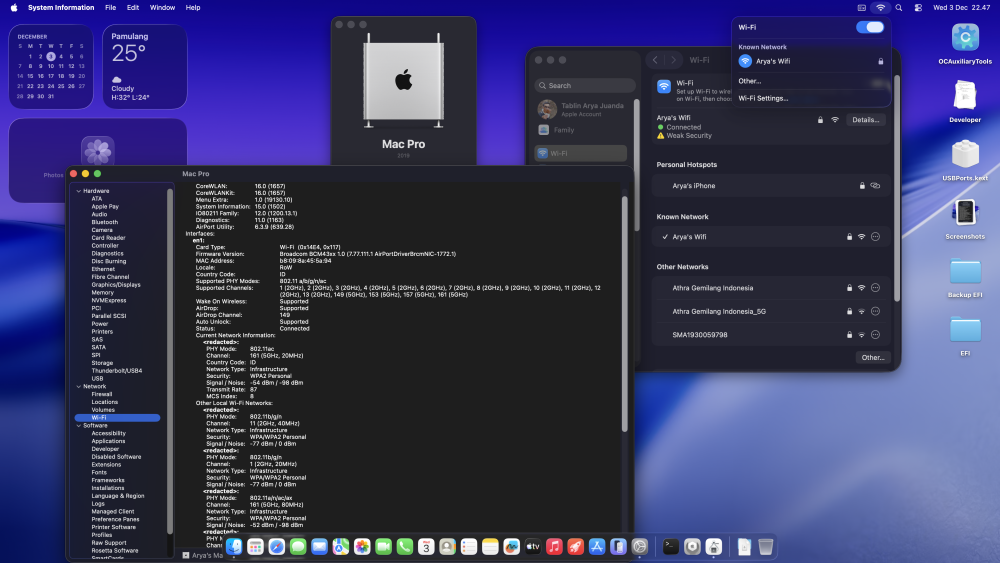
Task: Open more options for Athra Gemilang Indonesia
Action: coord(875,288)
